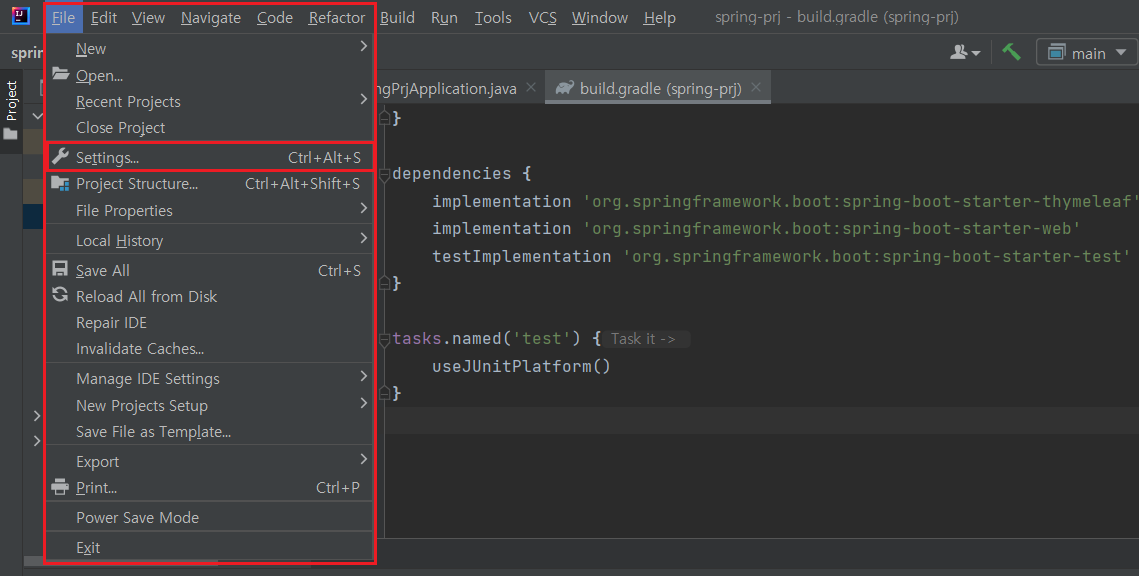Click the Reload All from Disk arrows icon

(x=60, y=295)
